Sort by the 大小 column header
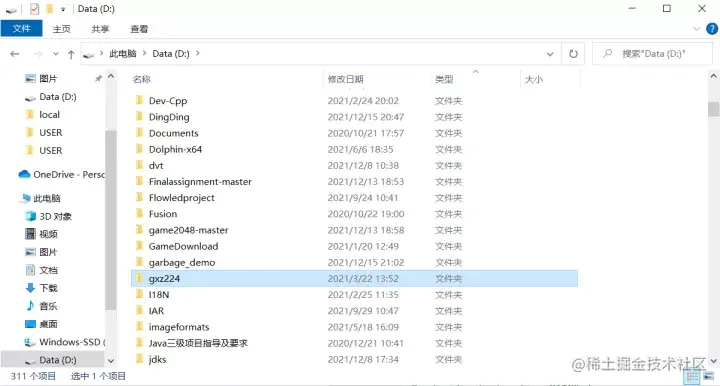 (x=534, y=79)
